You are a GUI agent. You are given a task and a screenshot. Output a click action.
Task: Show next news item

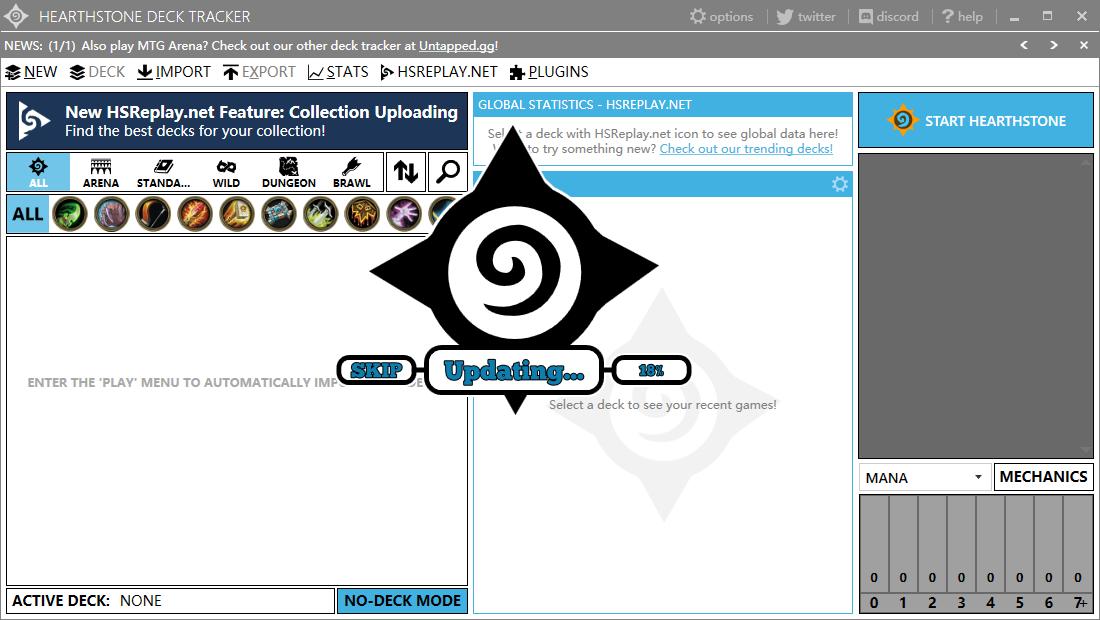[1054, 45]
